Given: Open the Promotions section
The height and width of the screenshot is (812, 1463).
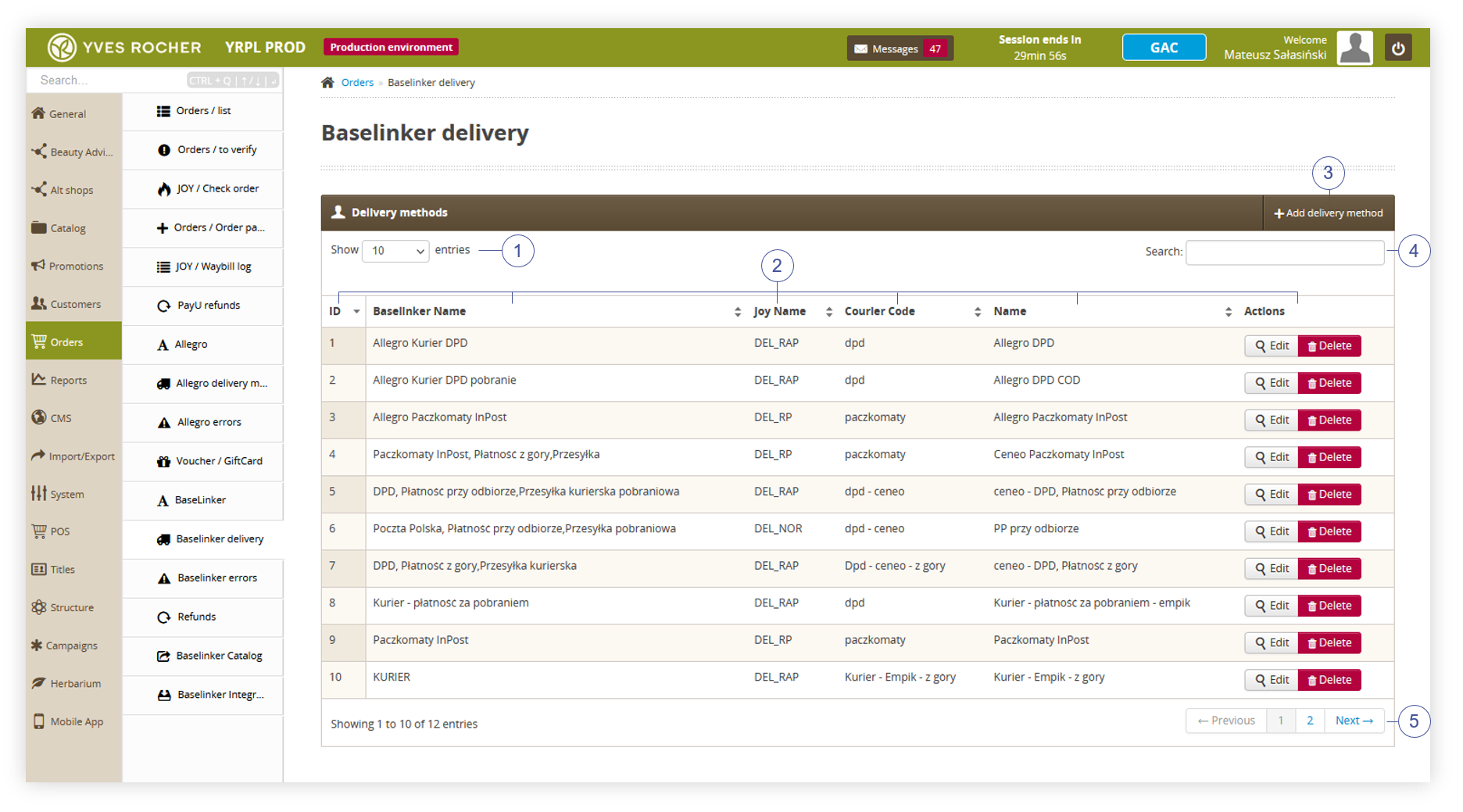Looking at the screenshot, I should [73, 266].
